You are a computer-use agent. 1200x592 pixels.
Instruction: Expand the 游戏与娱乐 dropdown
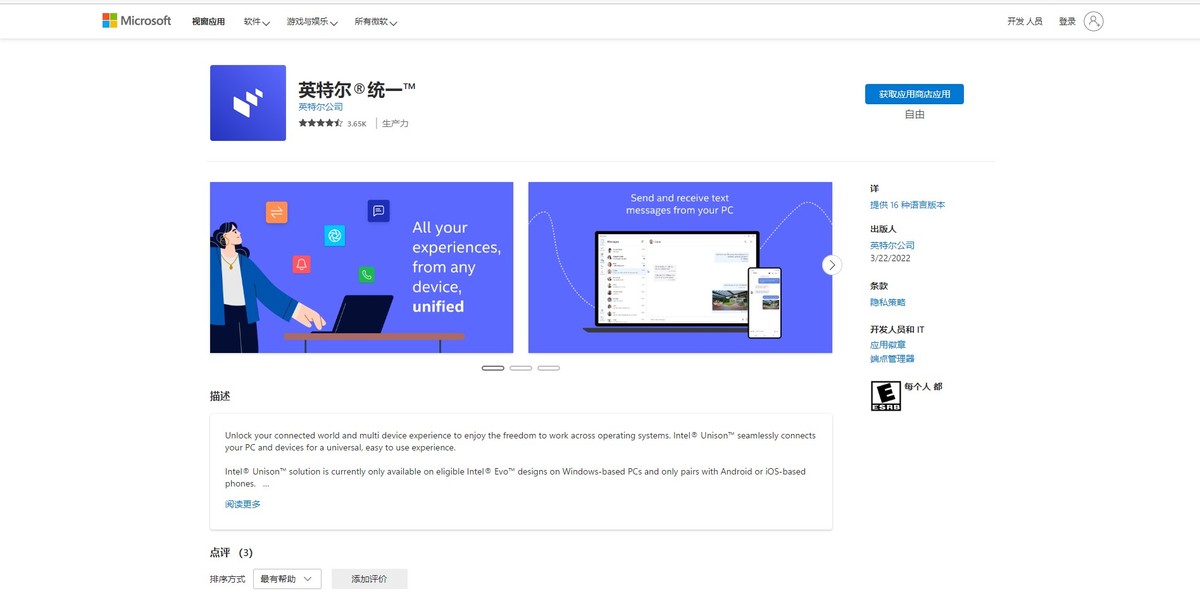pyautogui.click(x=310, y=20)
